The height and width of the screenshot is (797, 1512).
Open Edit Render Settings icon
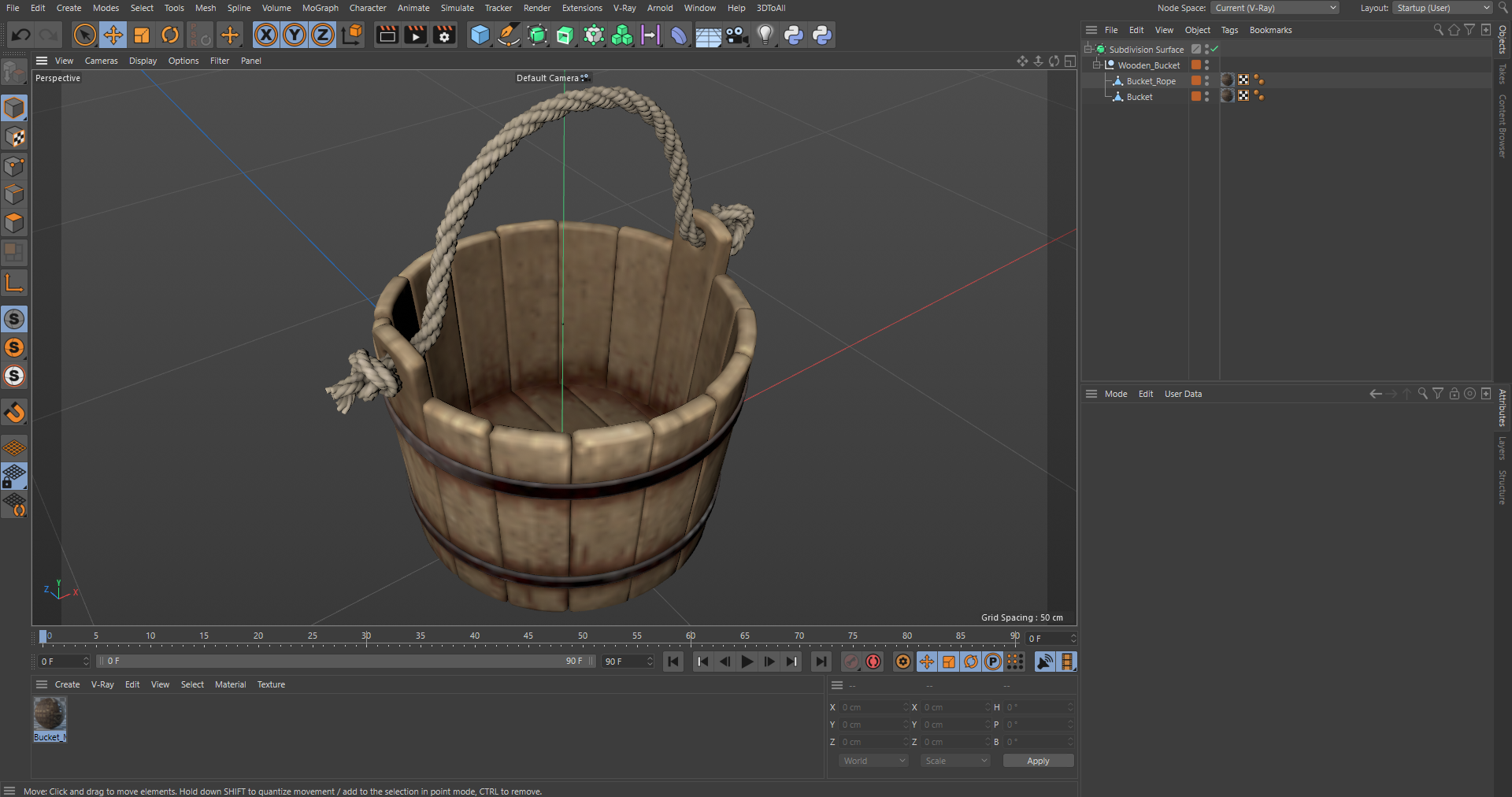[444, 35]
